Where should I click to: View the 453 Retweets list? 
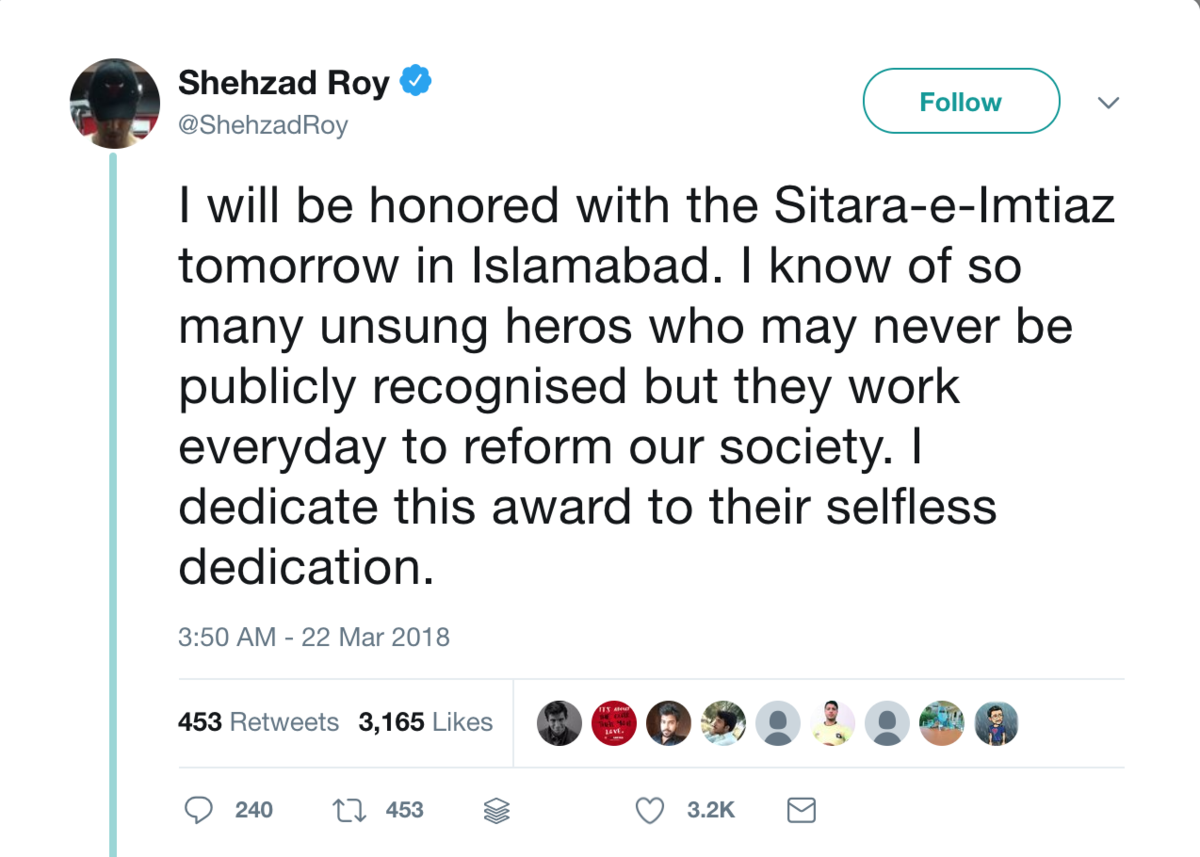pyautogui.click(x=258, y=722)
